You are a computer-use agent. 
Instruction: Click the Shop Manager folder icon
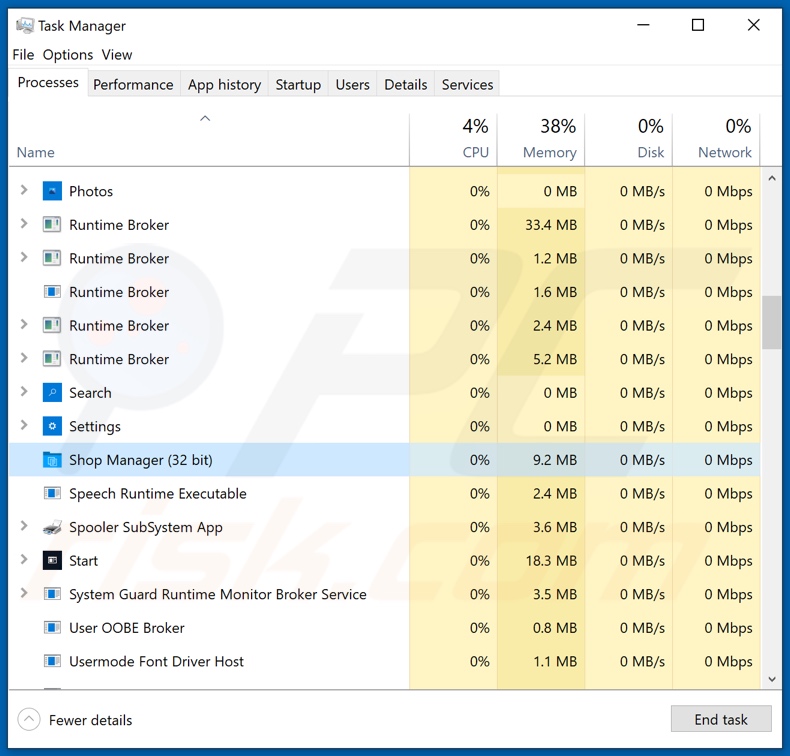52,460
